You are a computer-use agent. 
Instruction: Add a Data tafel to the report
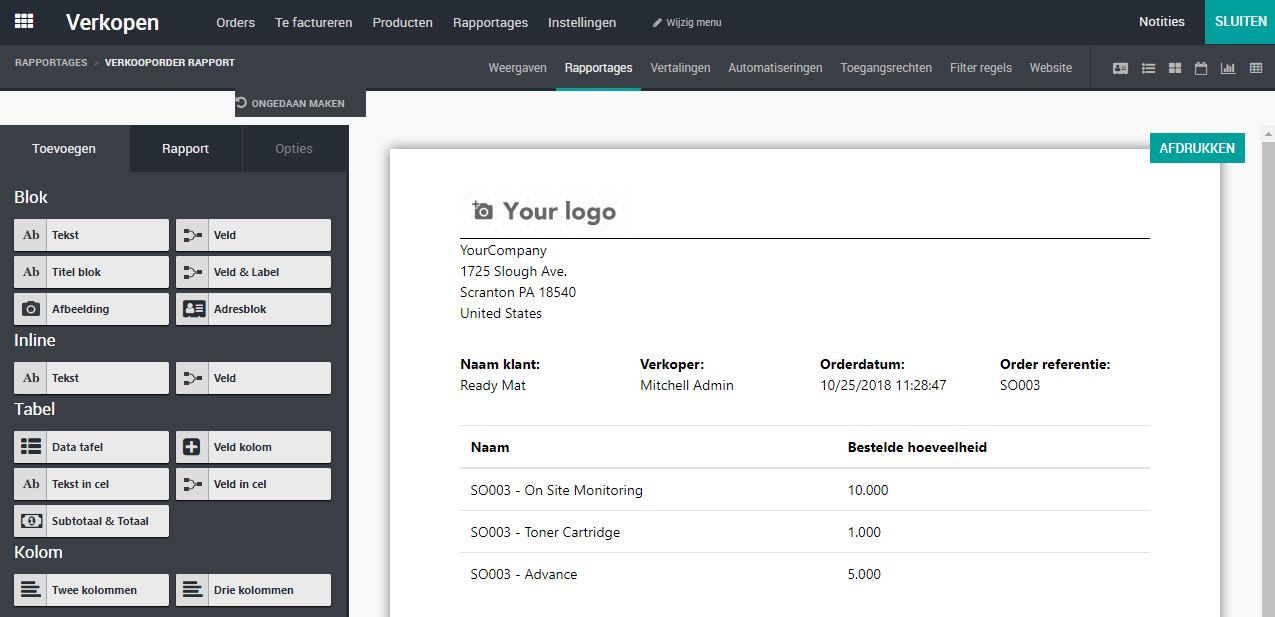coord(90,446)
